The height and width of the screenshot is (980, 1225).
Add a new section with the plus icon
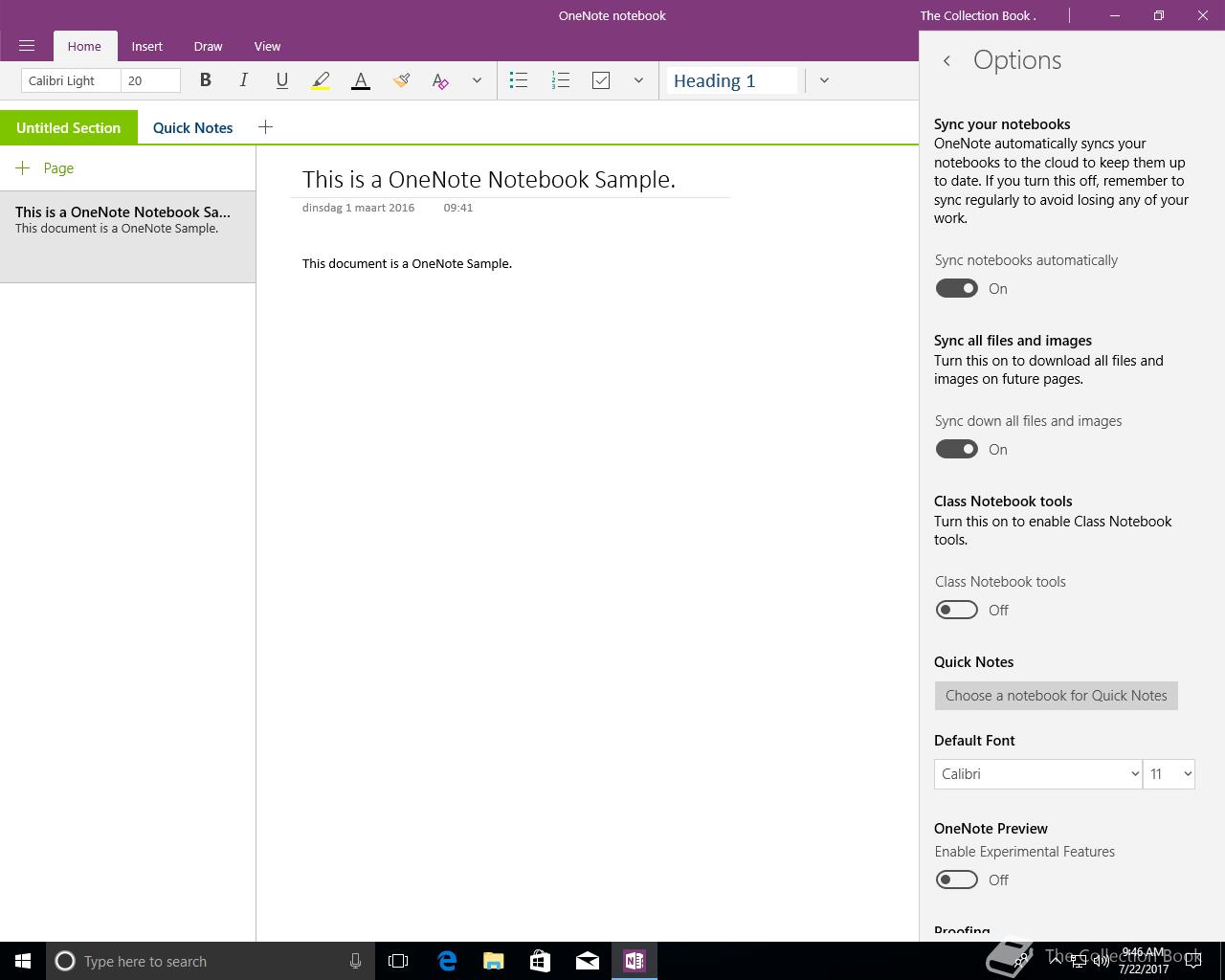pyautogui.click(x=265, y=127)
